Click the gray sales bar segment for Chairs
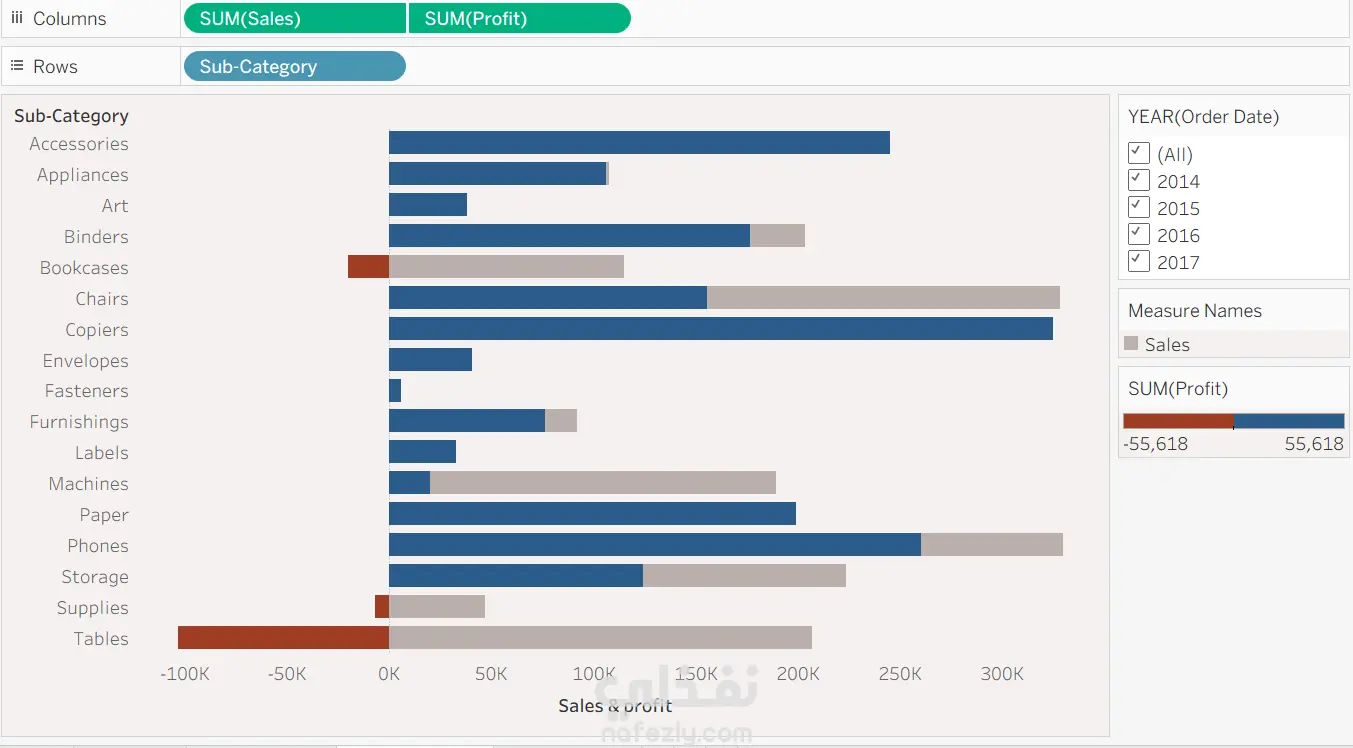Image resolution: width=1353 pixels, height=748 pixels. [883, 297]
